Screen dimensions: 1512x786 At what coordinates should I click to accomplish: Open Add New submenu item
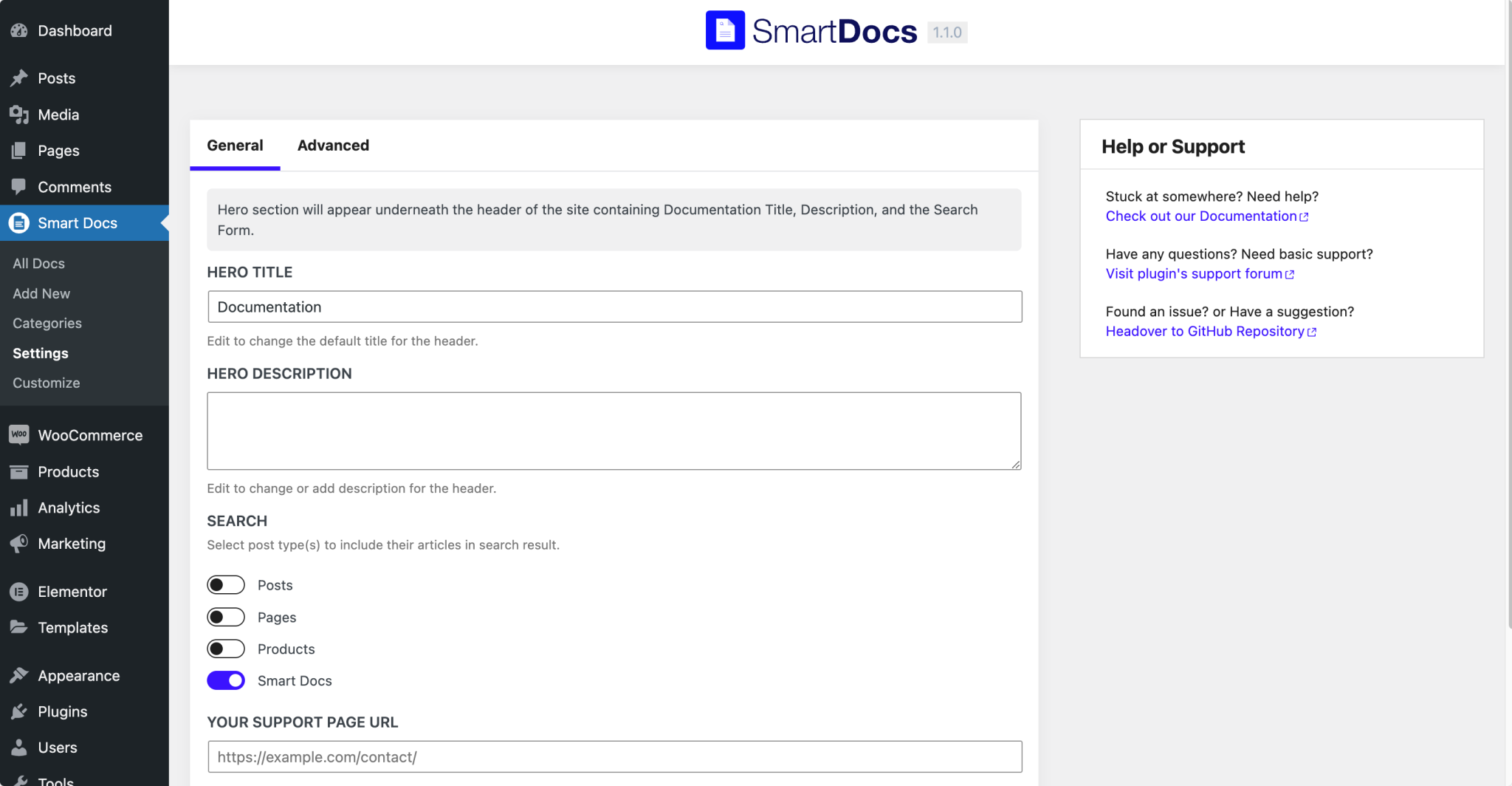point(41,293)
